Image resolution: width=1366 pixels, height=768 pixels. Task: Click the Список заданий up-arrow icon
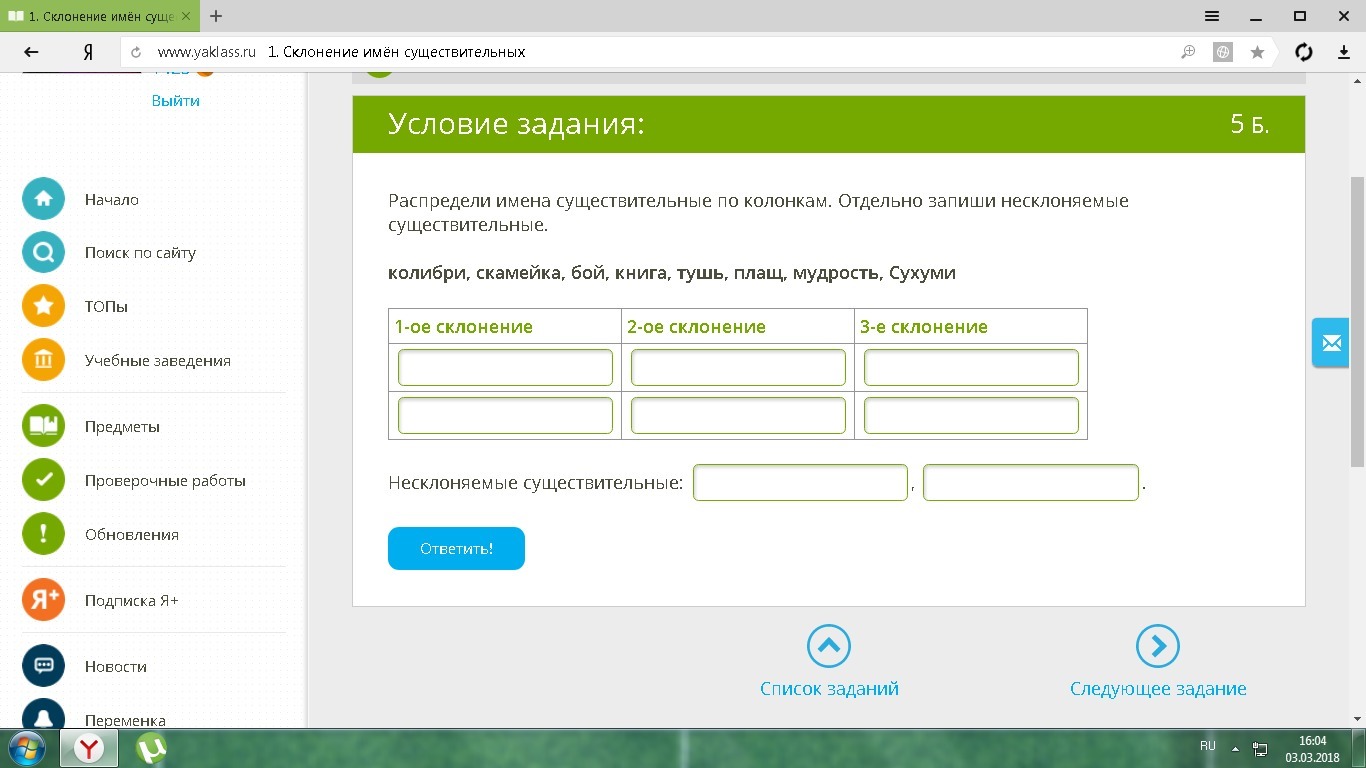[829, 647]
